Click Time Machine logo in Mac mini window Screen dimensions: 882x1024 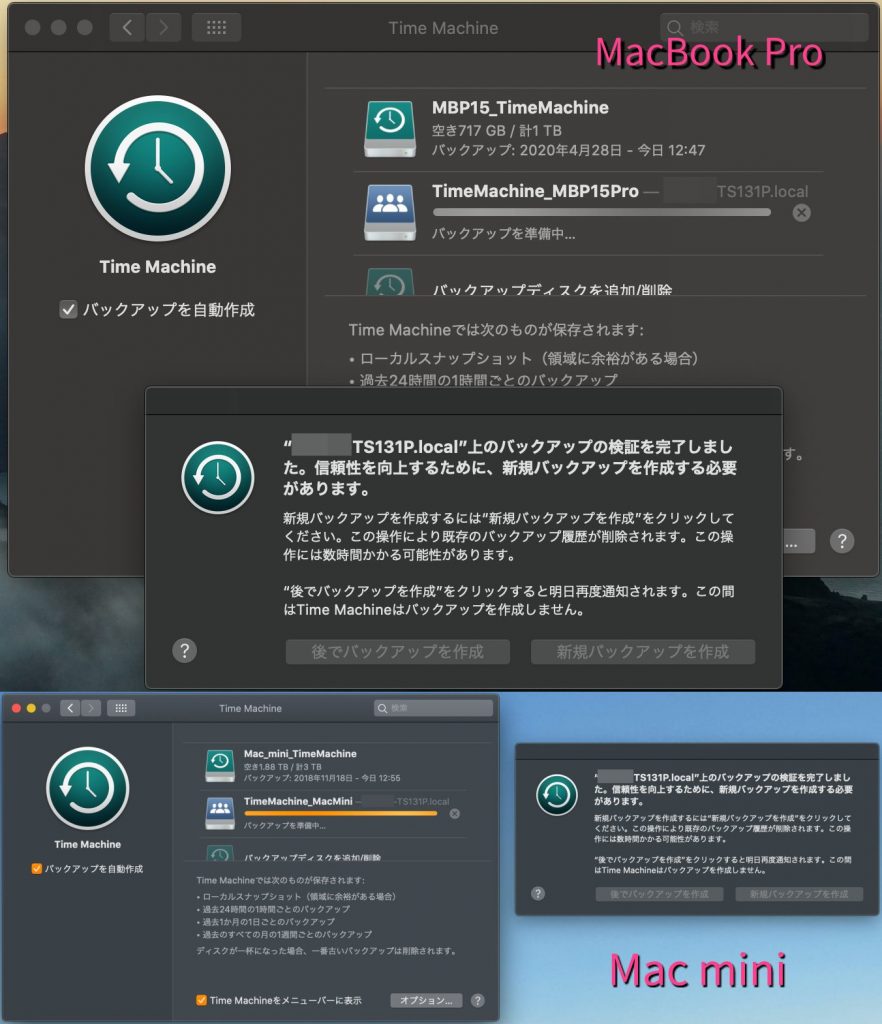coord(87,788)
